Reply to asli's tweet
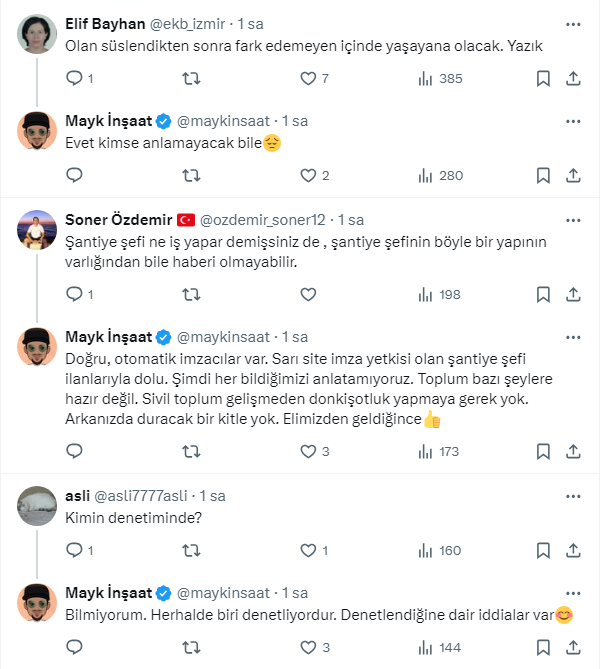This screenshot has width=604, height=669. point(74,550)
